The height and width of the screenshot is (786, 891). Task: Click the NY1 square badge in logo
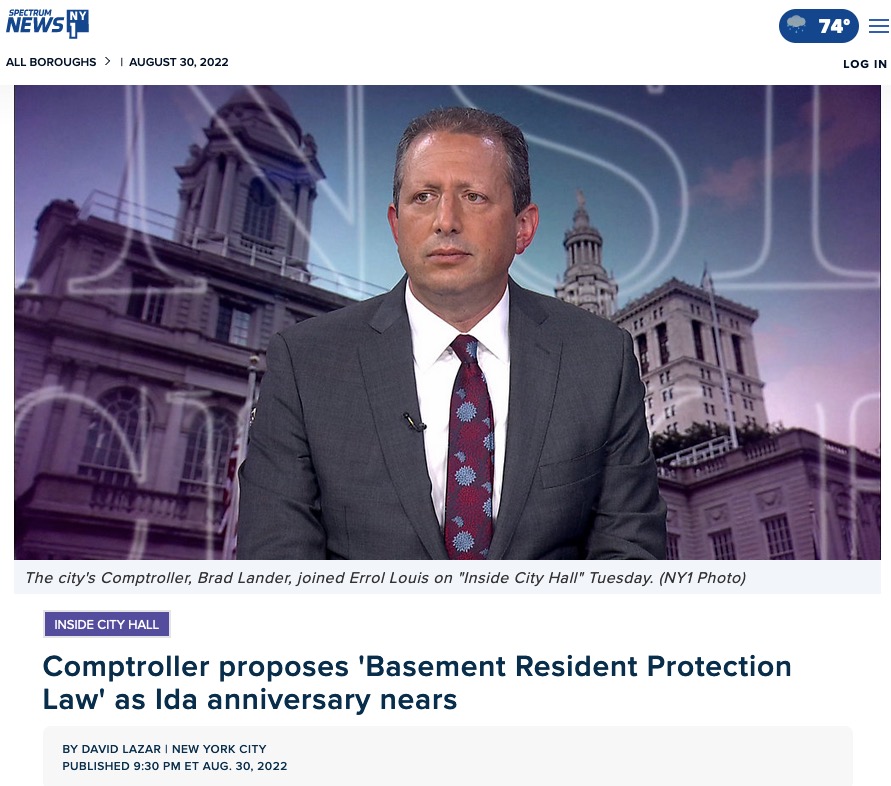[x=78, y=24]
